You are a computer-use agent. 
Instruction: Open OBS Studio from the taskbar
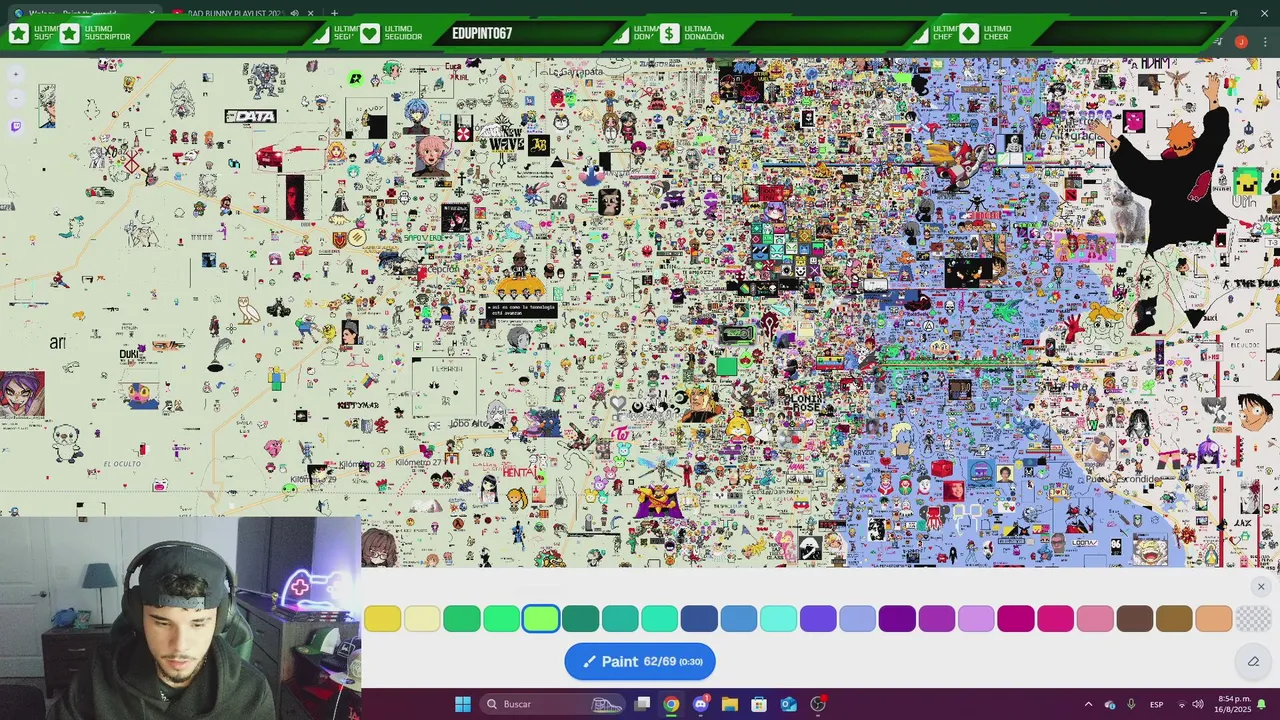coord(818,704)
